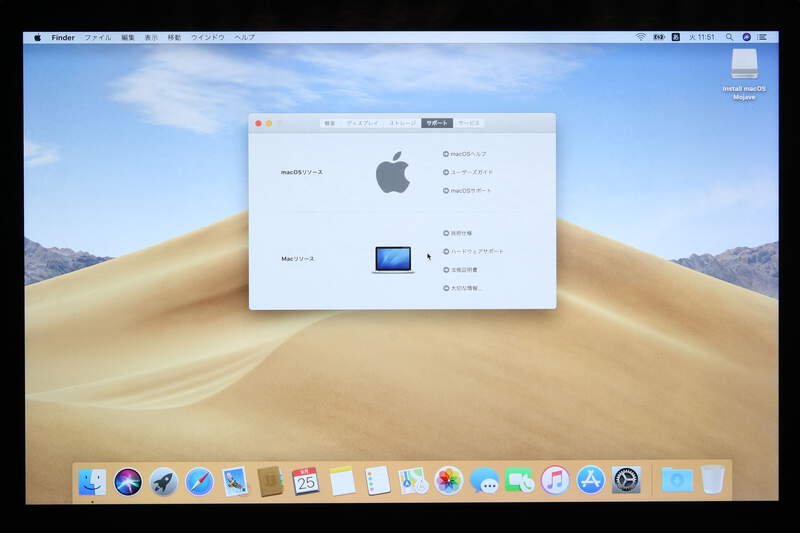Open Launchpad rocket icon in Dock
This screenshot has width=800, height=533.
coord(163,481)
